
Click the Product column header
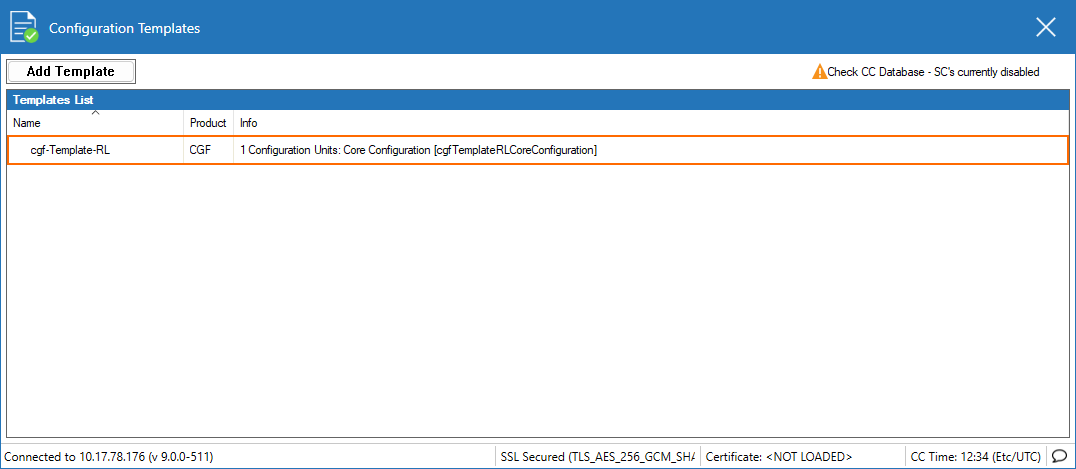(x=208, y=124)
